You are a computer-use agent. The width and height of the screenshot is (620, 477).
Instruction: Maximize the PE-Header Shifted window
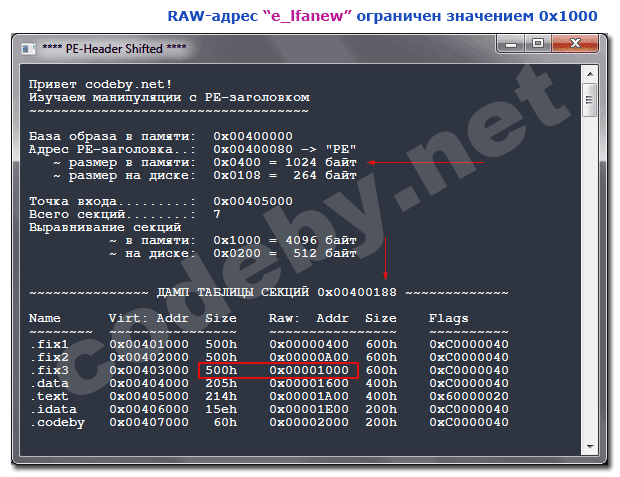click(x=538, y=44)
